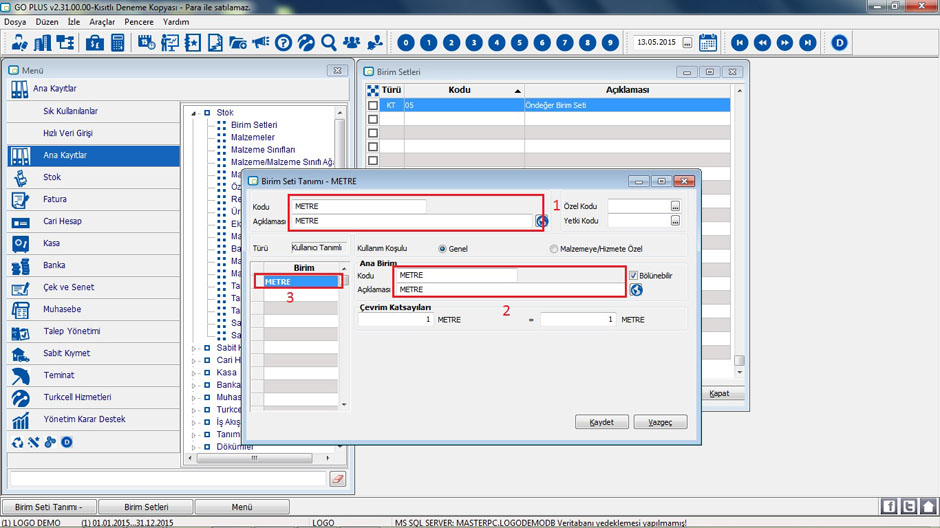
Task: Select the Genel radio button
Action: click(x=442, y=249)
